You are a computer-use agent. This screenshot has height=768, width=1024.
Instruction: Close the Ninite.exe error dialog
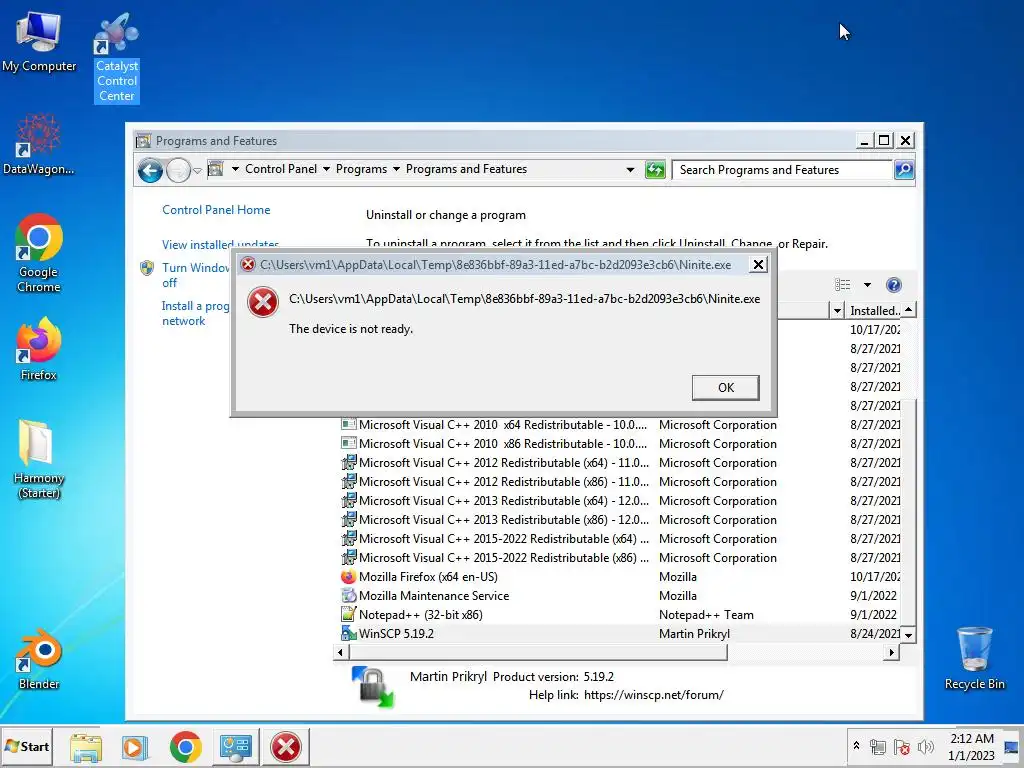click(x=758, y=264)
